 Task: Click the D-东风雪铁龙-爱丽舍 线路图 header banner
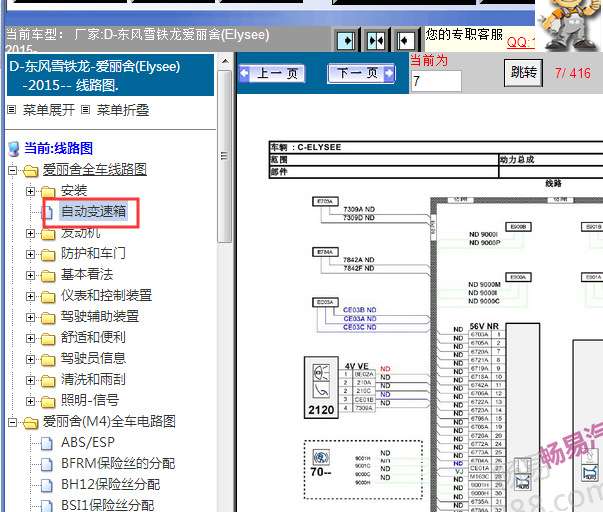[110, 75]
